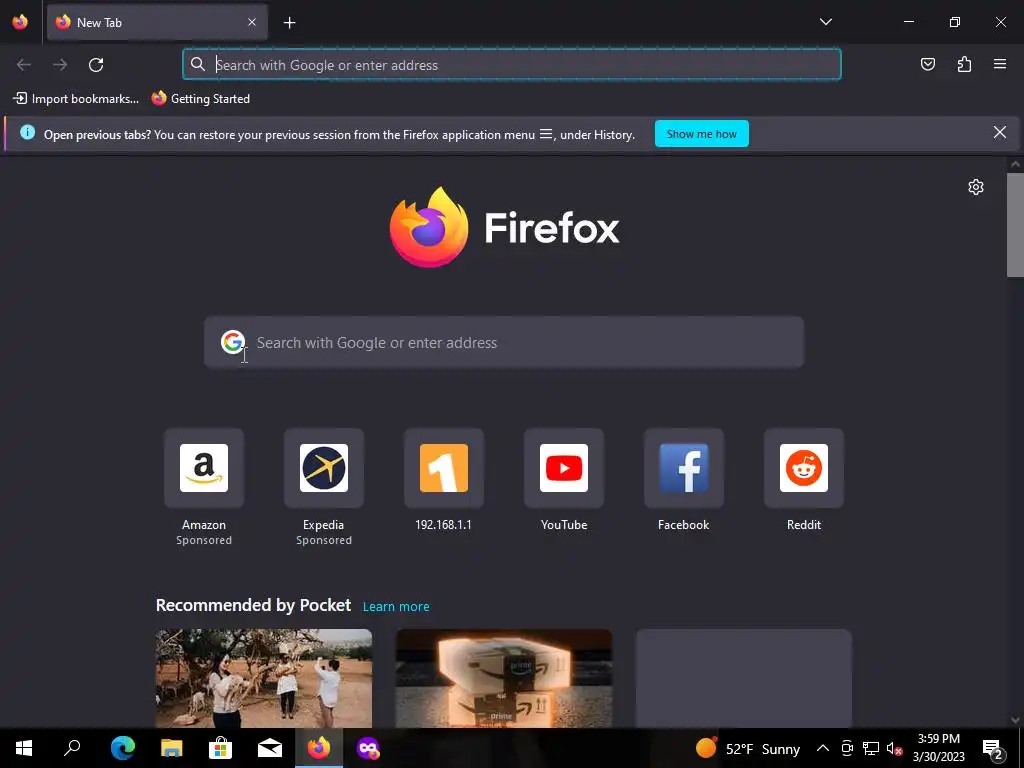The width and height of the screenshot is (1024, 768).
Task: Open taskbar search magnifier
Action: coord(72,748)
